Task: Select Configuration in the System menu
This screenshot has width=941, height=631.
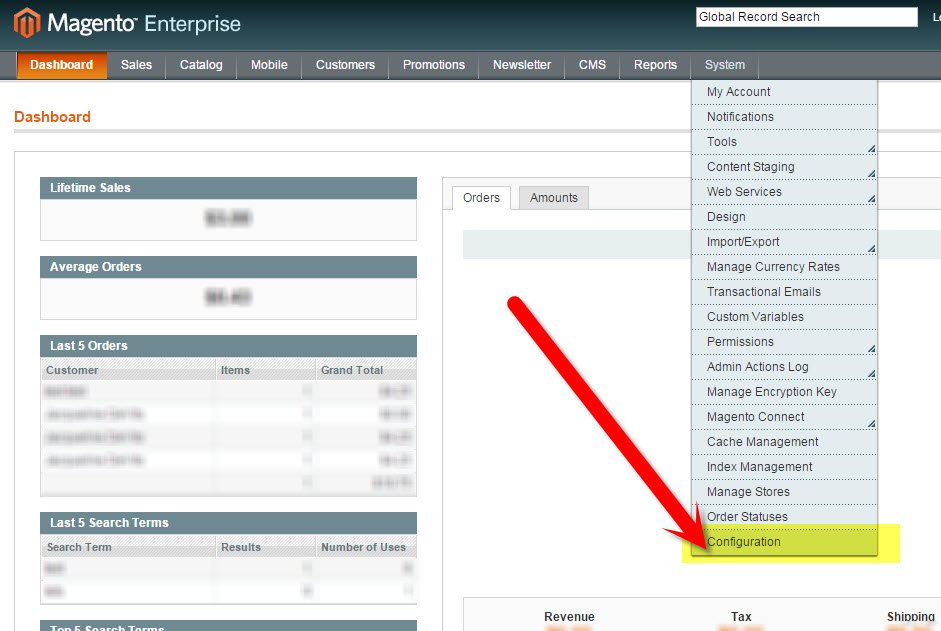Action: [784, 542]
